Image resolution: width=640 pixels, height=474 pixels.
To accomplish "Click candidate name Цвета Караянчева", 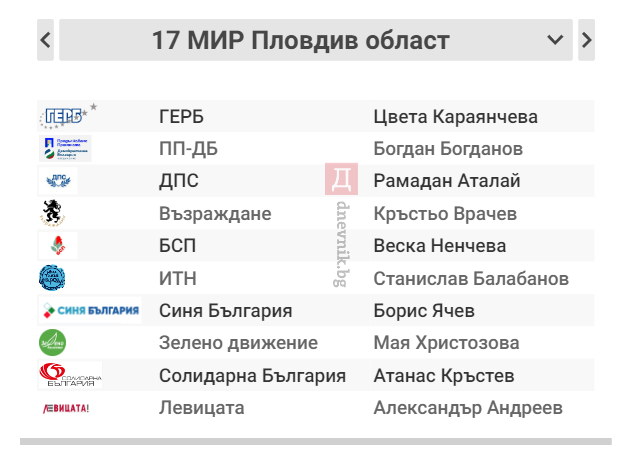I will point(456,117).
